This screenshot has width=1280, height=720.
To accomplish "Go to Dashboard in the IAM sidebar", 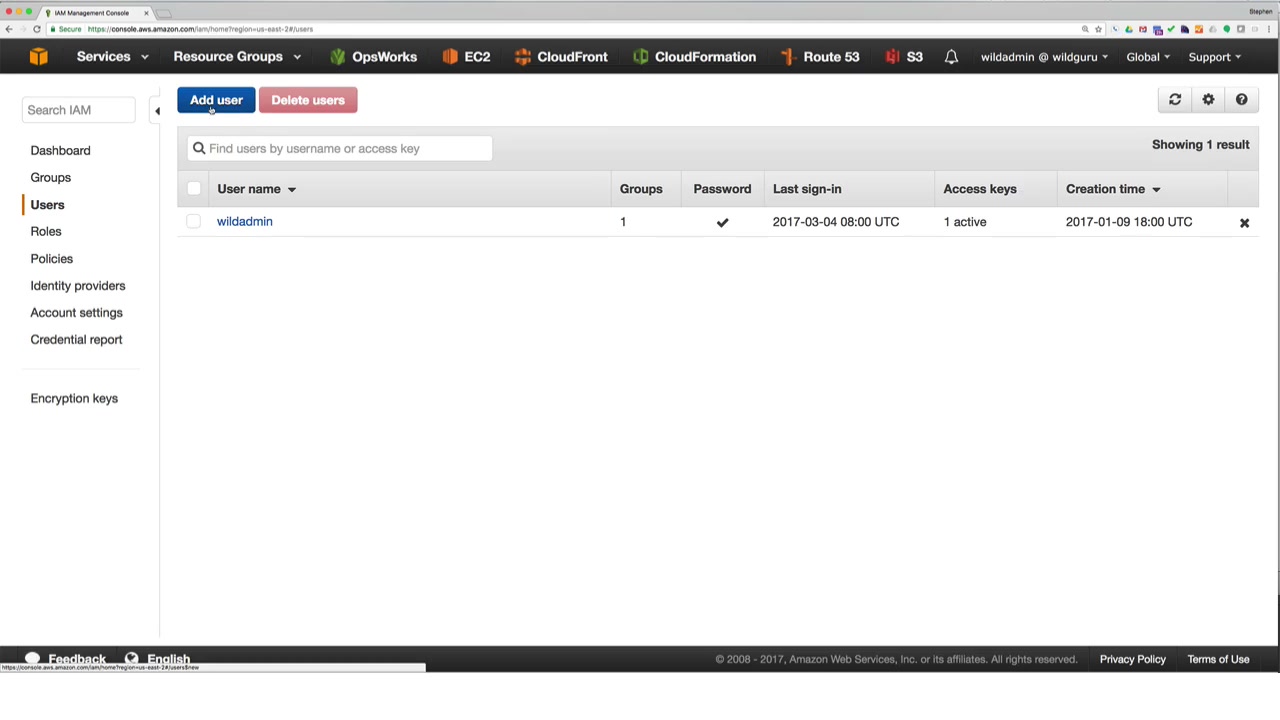I will click(x=60, y=151).
